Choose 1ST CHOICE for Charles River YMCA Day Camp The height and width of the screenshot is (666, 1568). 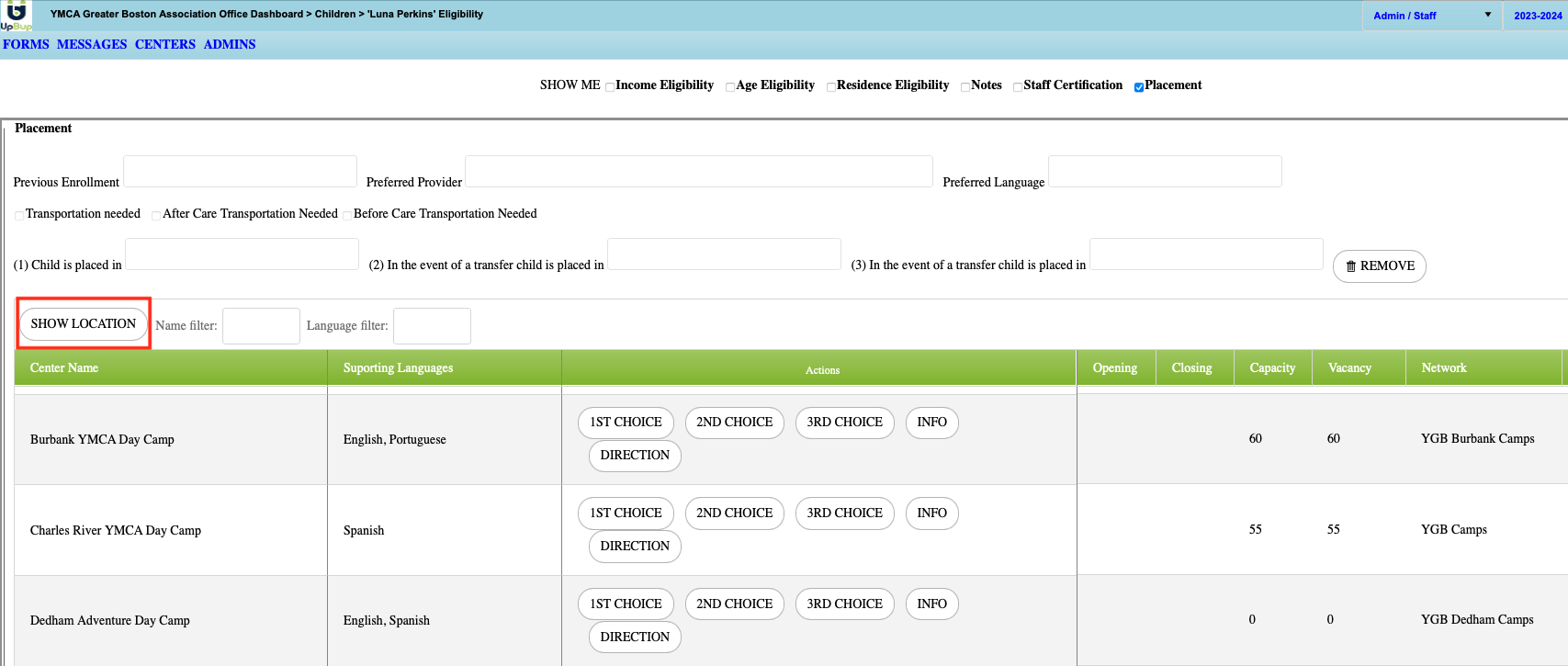(x=626, y=514)
